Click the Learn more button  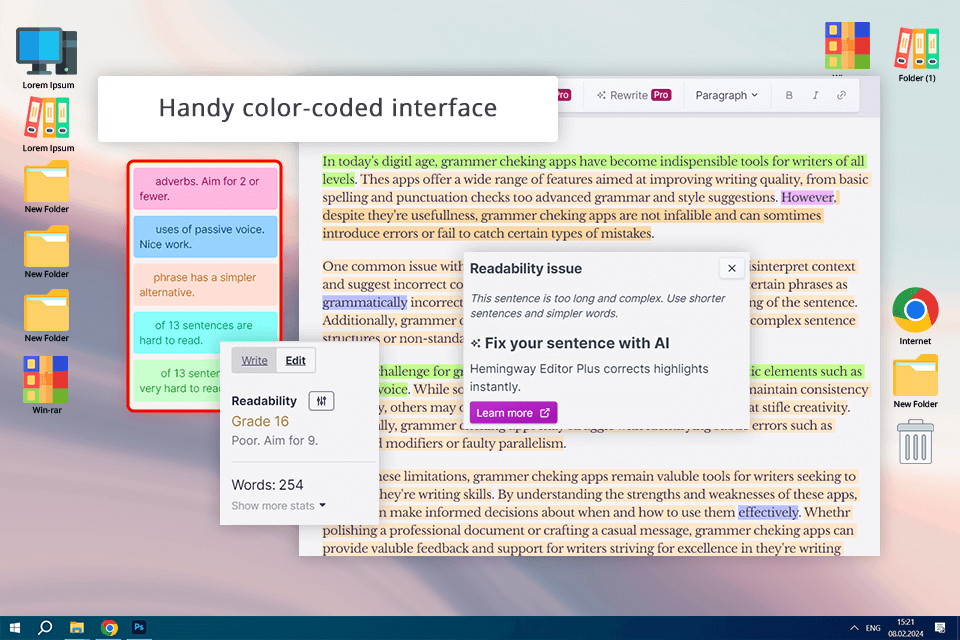coord(513,413)
